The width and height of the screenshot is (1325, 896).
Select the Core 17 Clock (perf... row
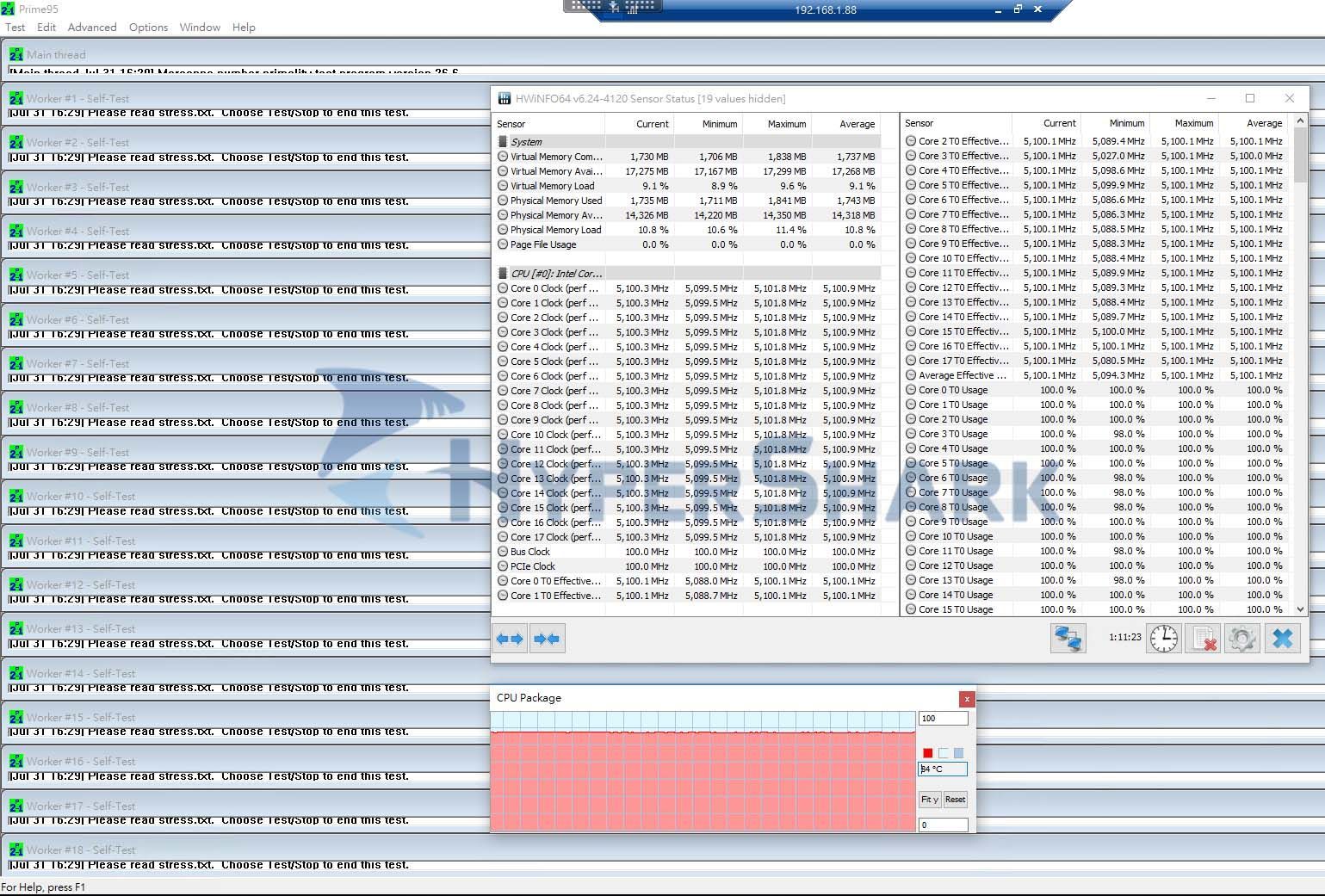pyautogui.click(x=686, y=537)
